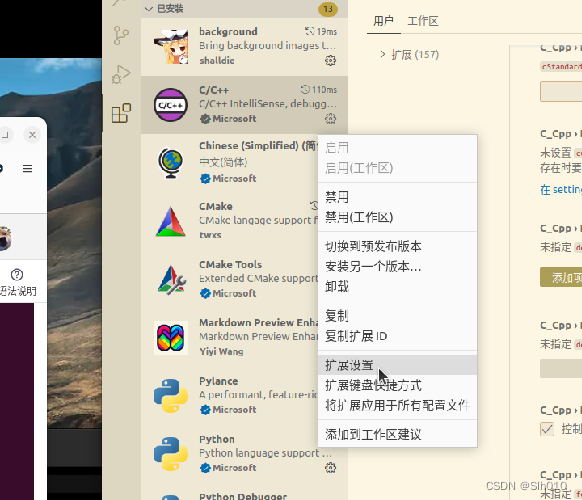The image size is (582, 500).
Task: Choose 卸载 in context menu
Action: tap(398, 287)
